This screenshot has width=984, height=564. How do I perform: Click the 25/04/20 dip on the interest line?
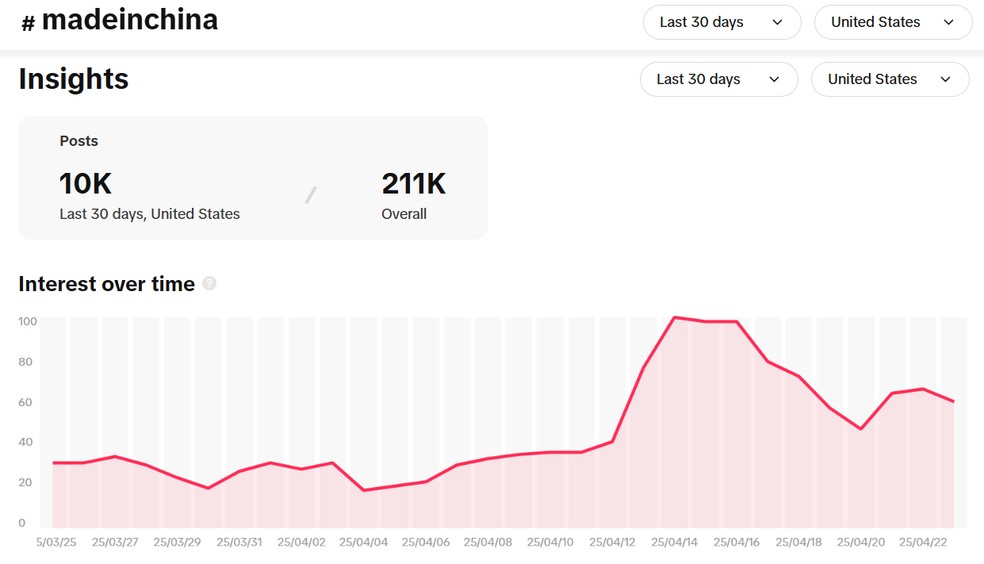(860, 429)
